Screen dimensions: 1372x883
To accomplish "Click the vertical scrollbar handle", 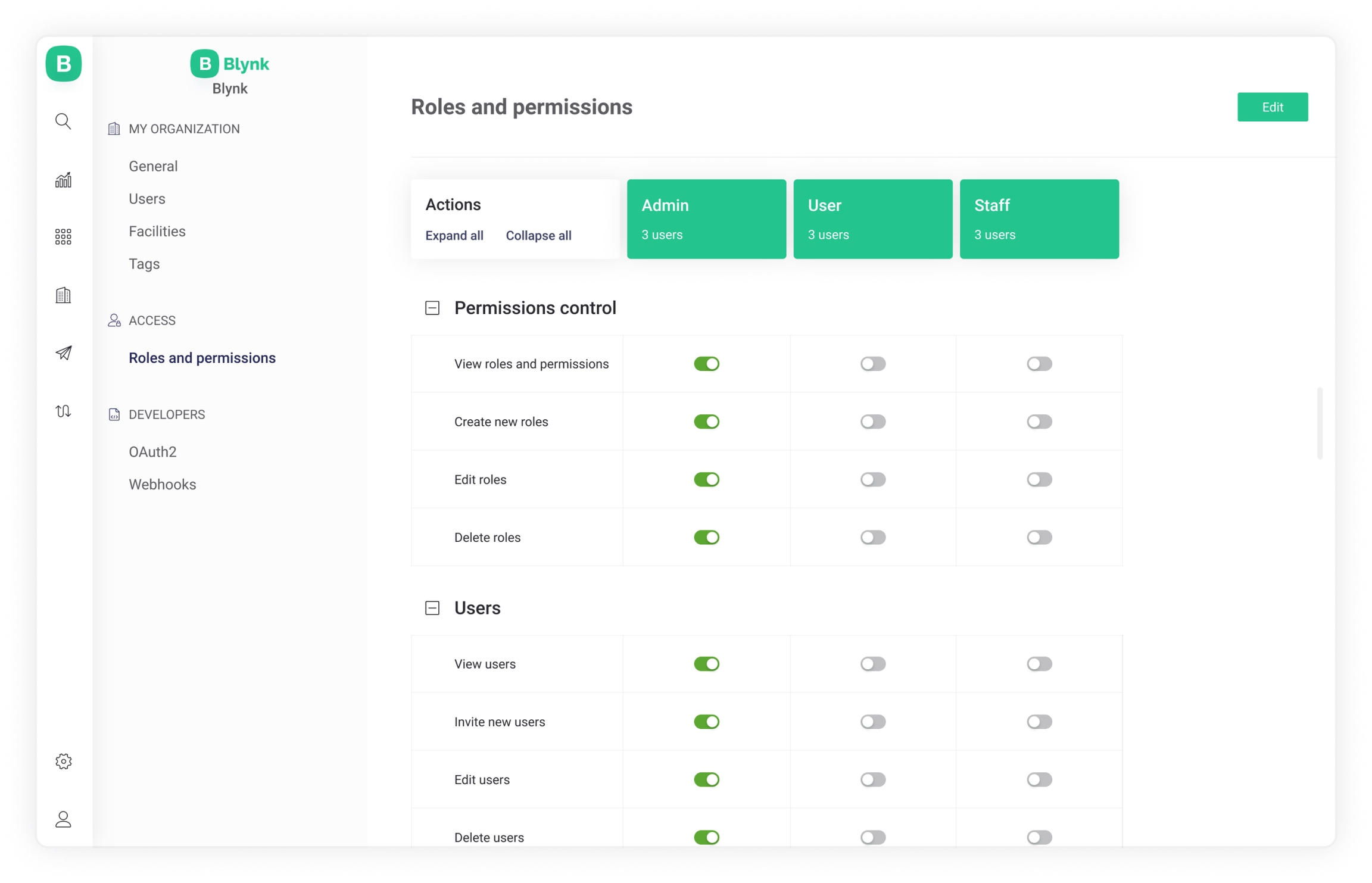I will point(1320,423).
